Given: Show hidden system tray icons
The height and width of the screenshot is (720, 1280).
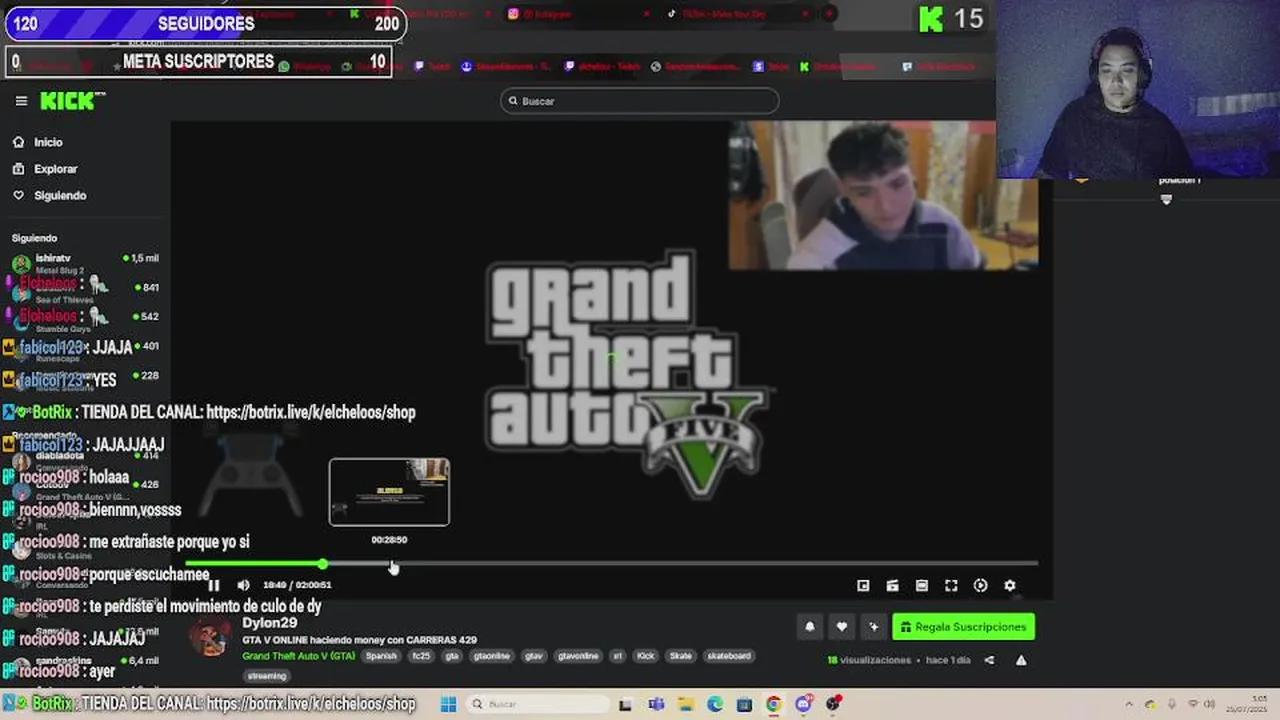Looking at the screenshot, I should [x=1129, y=704].
